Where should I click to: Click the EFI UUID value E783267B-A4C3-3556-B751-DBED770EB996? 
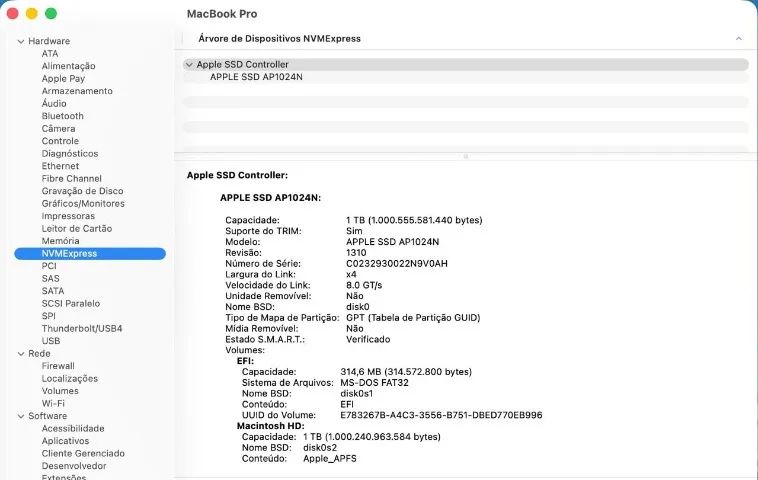point(441,415)
